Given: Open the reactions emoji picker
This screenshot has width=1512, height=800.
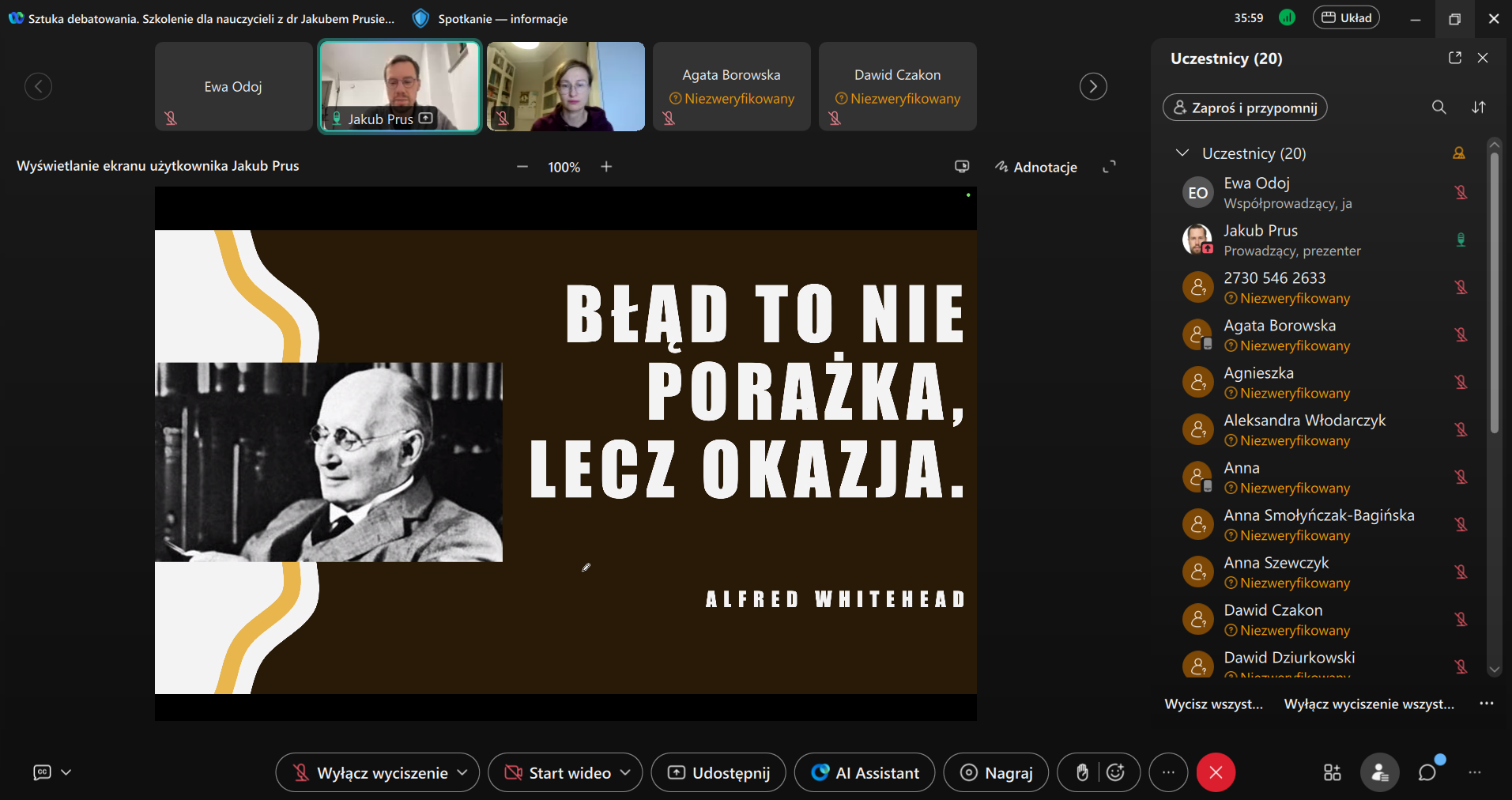Looking at the screenshot, I should click(x=1115, y=772).
